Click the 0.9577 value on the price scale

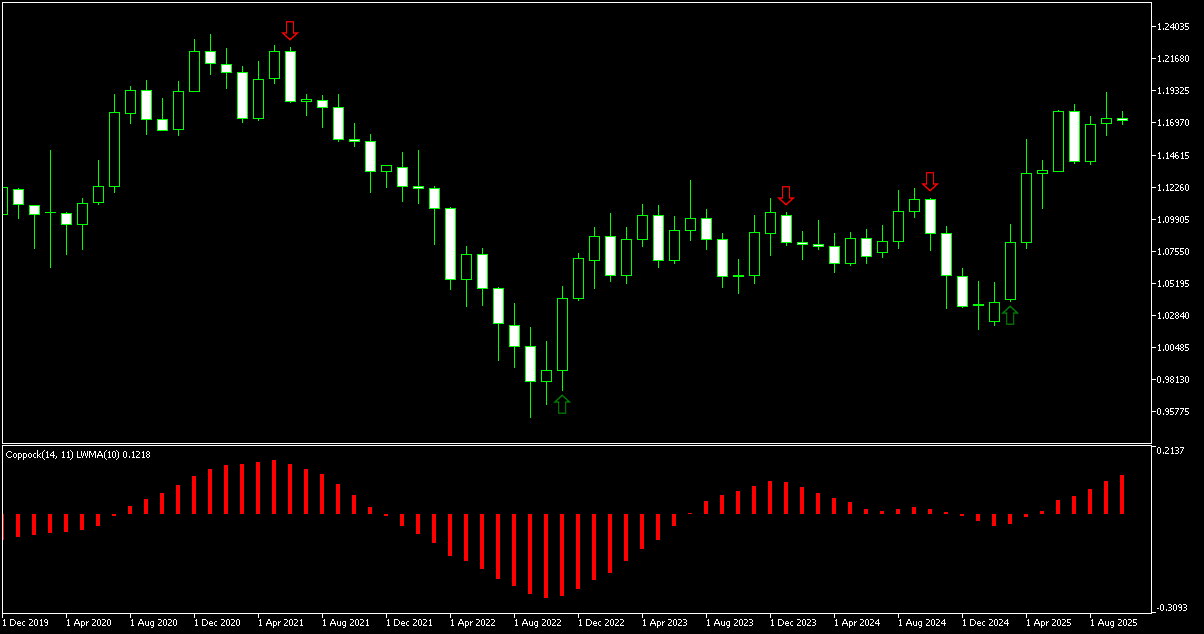1173,409
